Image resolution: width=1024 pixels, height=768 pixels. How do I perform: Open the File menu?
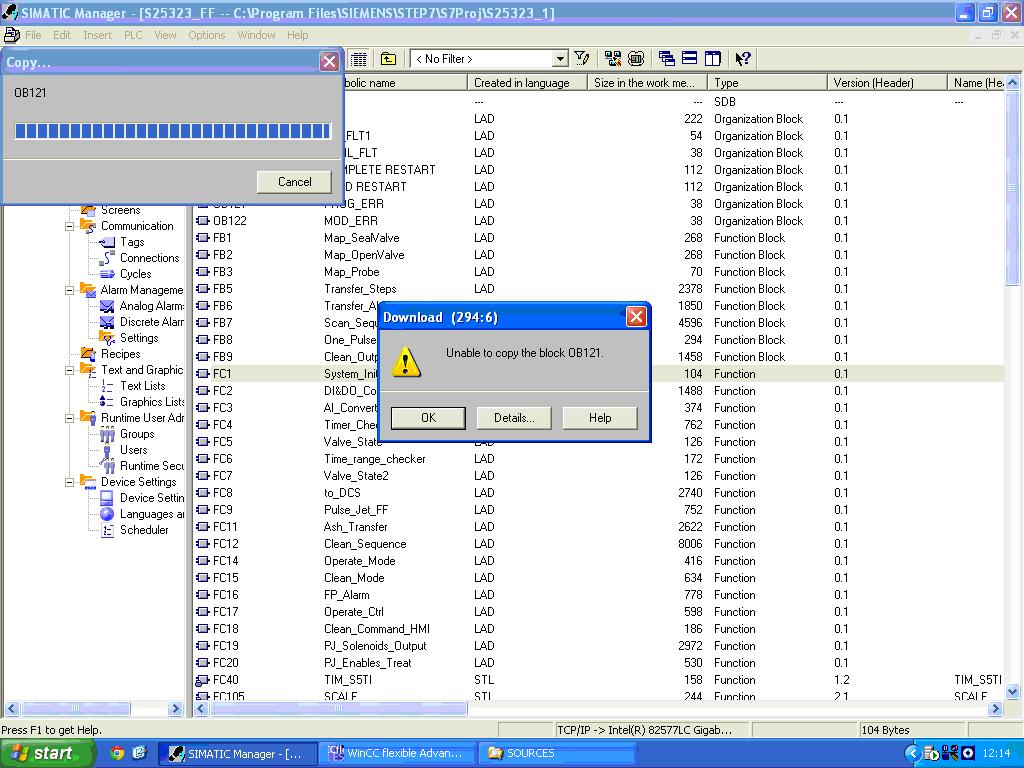(x=33, y=35)
